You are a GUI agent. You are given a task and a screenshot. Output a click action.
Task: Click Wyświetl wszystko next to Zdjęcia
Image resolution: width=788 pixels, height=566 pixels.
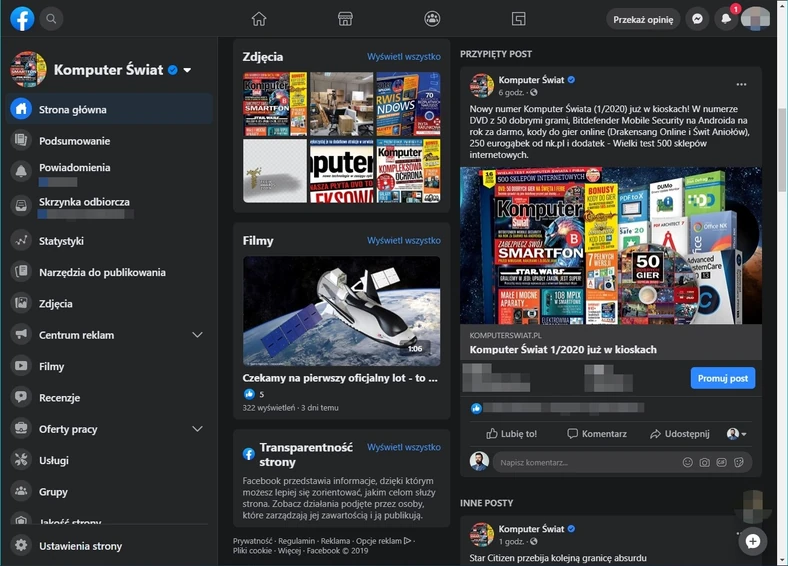[404, 56]
